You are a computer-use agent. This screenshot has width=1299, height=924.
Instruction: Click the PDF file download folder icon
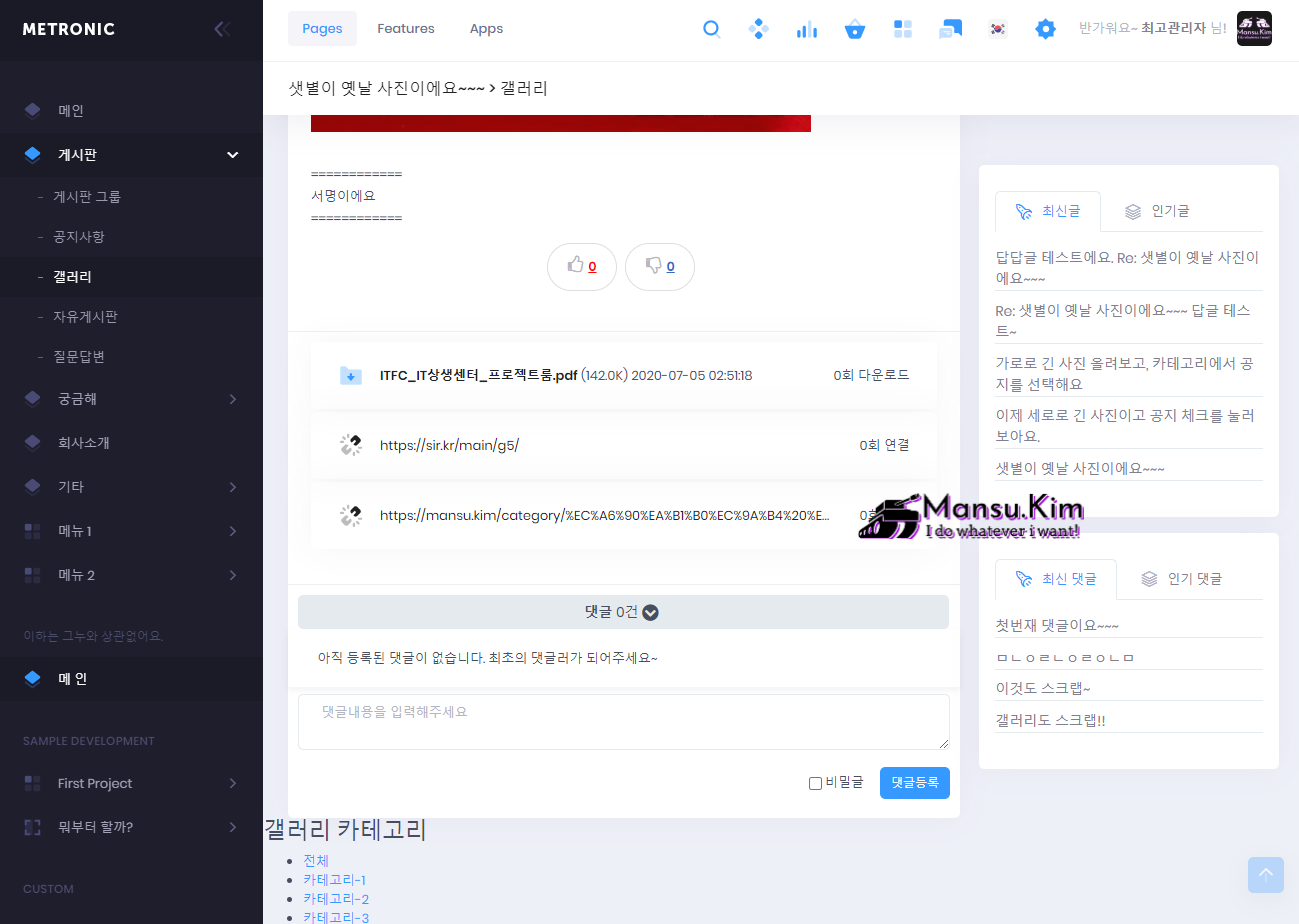[x=351, y=376]
